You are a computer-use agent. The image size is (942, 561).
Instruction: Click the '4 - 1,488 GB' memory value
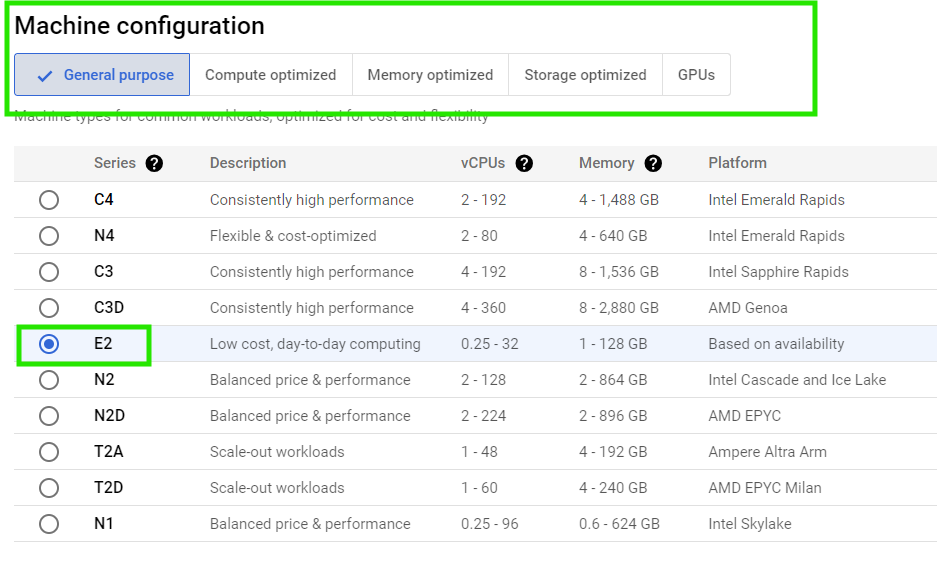[x=619, y=199]
